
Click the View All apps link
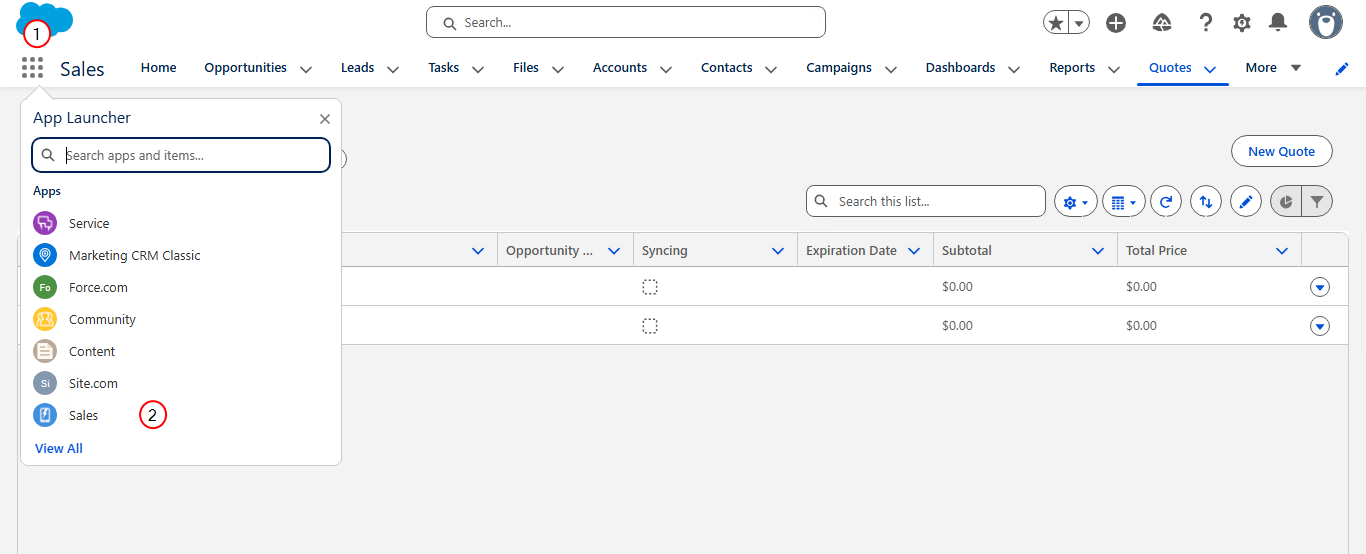59,448
